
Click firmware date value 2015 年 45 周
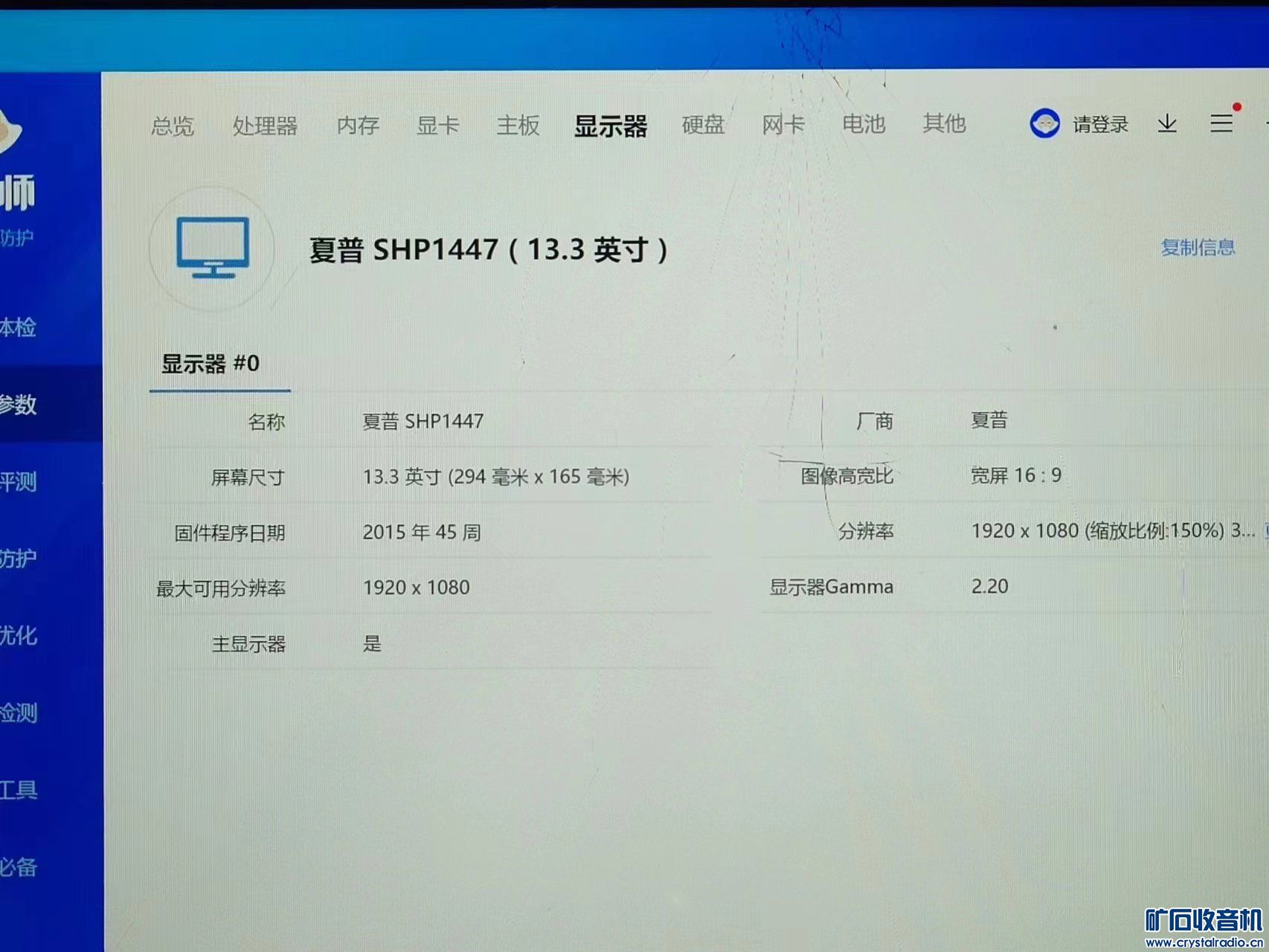pyautogui.click(x=422, y=533)
